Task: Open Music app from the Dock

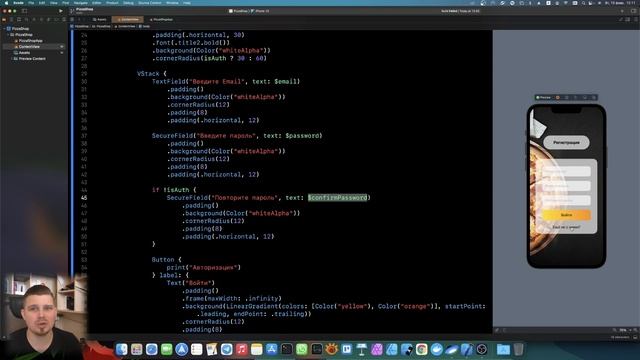Action: pos(242,349)
